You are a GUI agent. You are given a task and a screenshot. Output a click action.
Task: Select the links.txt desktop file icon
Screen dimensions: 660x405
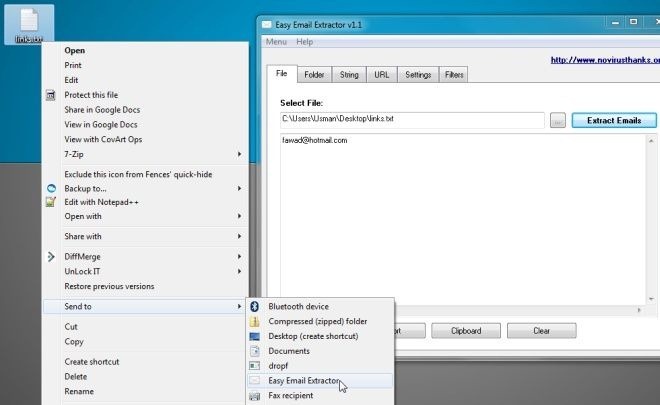29,25
